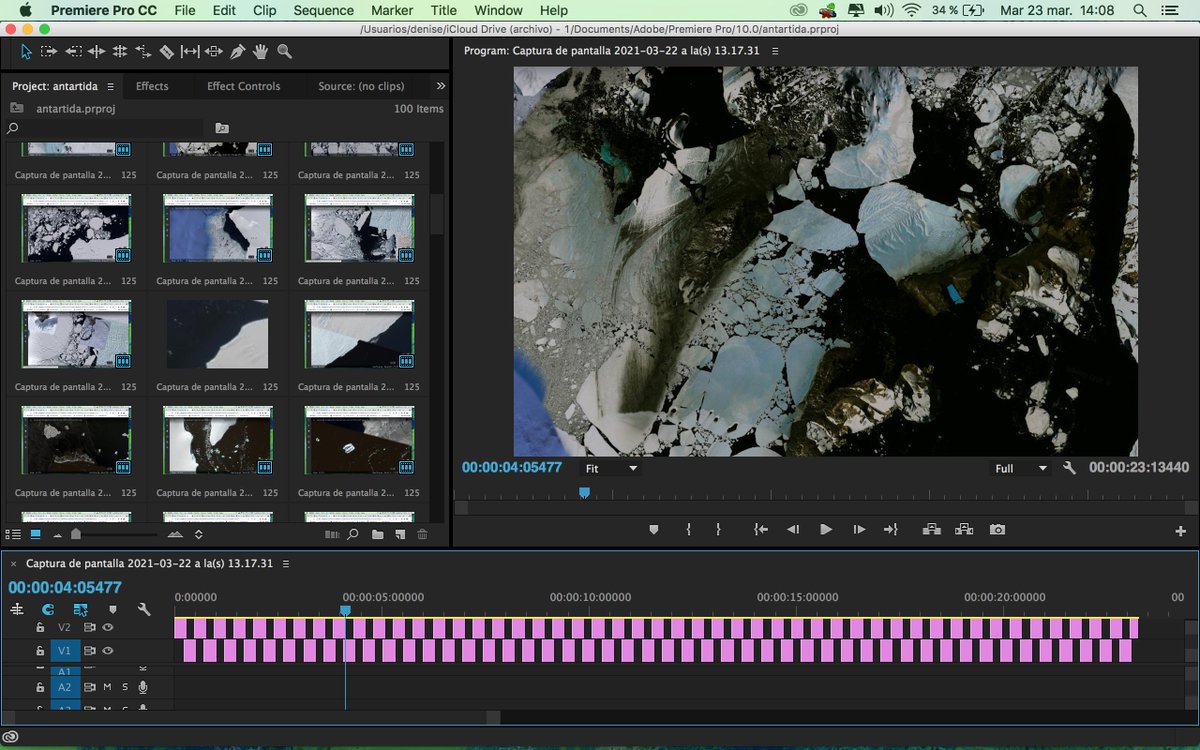The image size is (1200, 750).
Task: Click Go to In point button
Action: [761, 530]
